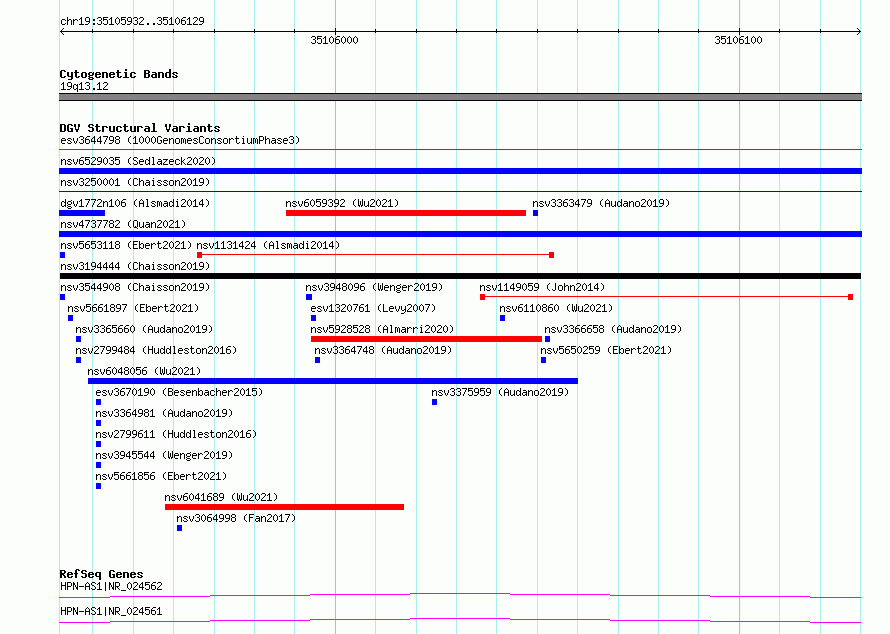Click the nsv6041689 Wu2021 red bar
Image resolution: width=890 pixels, height=634 pixels.
[284, 507]
